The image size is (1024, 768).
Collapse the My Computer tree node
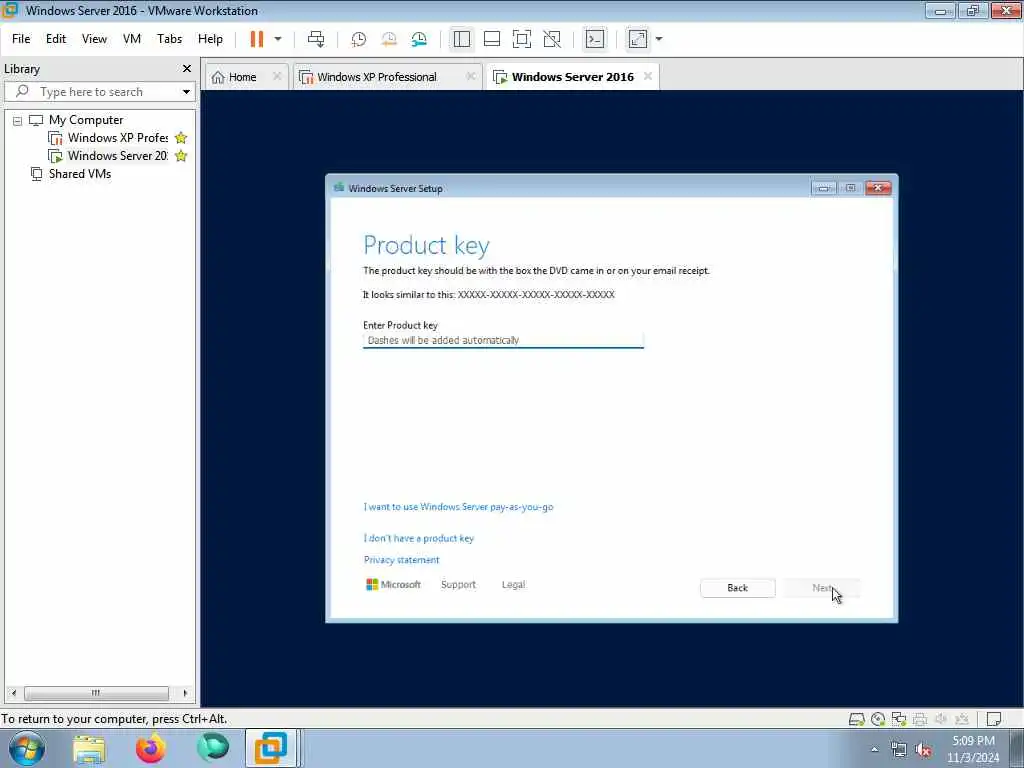pos(18,121)
